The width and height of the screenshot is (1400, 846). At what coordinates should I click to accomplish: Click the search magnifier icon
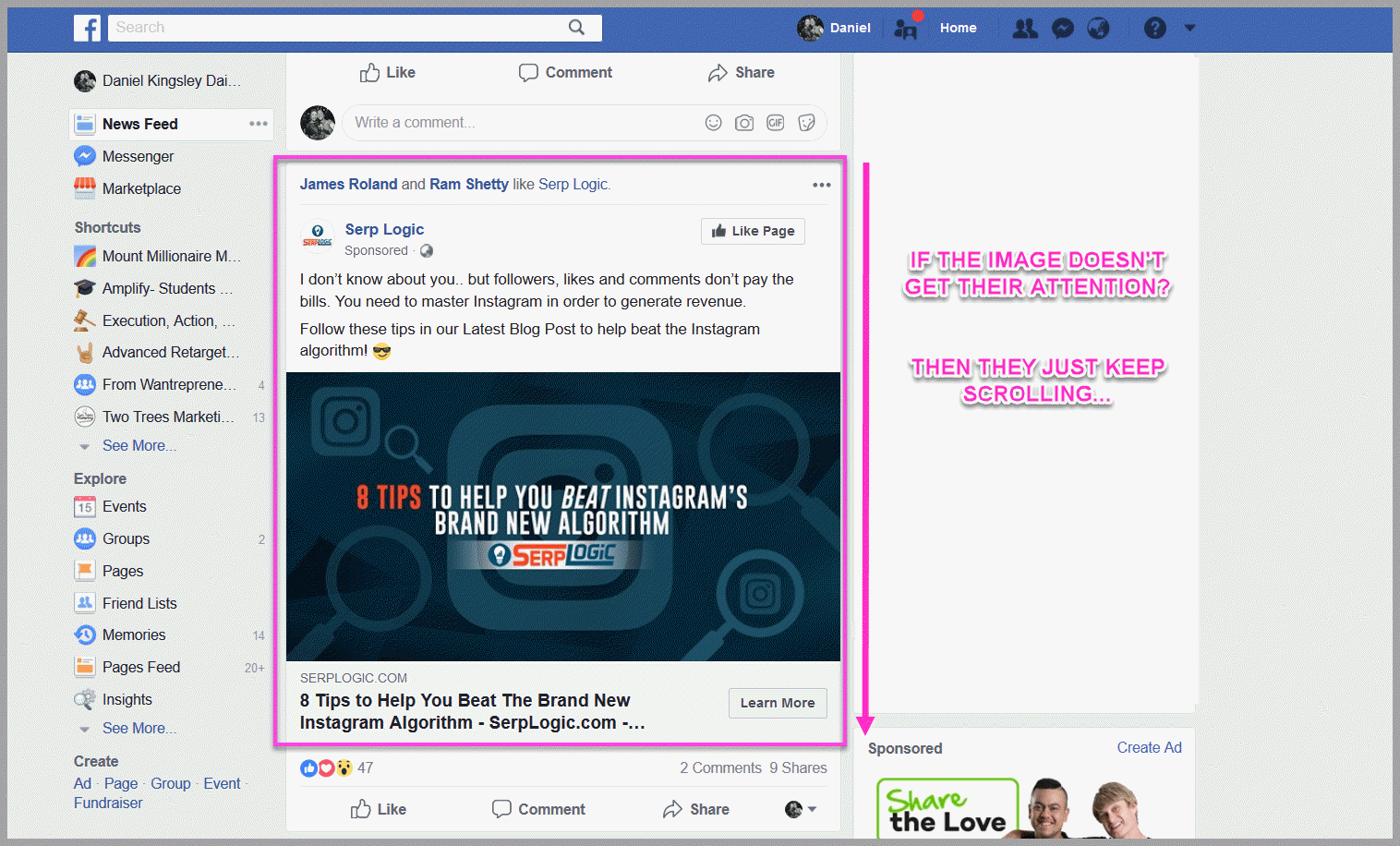(576, 28)
